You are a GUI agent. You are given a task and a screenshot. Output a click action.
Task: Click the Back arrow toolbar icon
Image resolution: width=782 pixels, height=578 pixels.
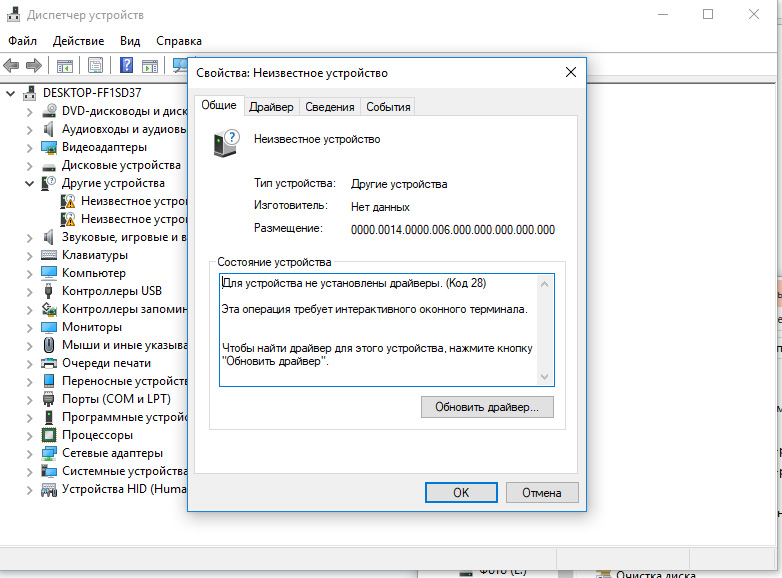[x=11, y=66]
